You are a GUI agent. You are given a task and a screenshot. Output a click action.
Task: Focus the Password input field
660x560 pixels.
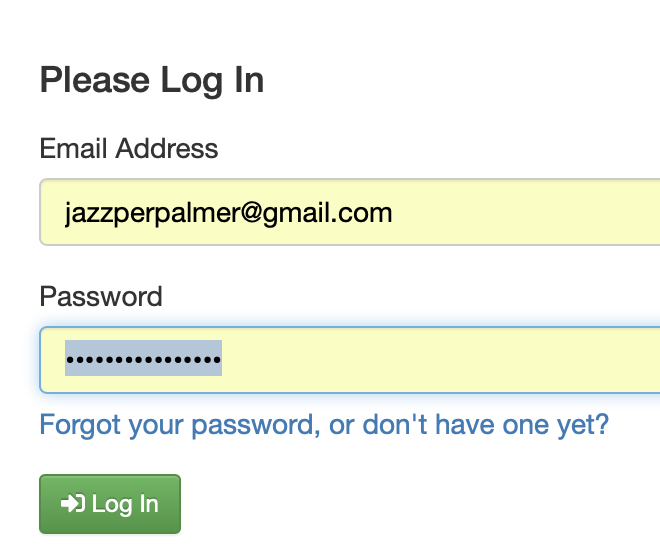coord(350,360)
